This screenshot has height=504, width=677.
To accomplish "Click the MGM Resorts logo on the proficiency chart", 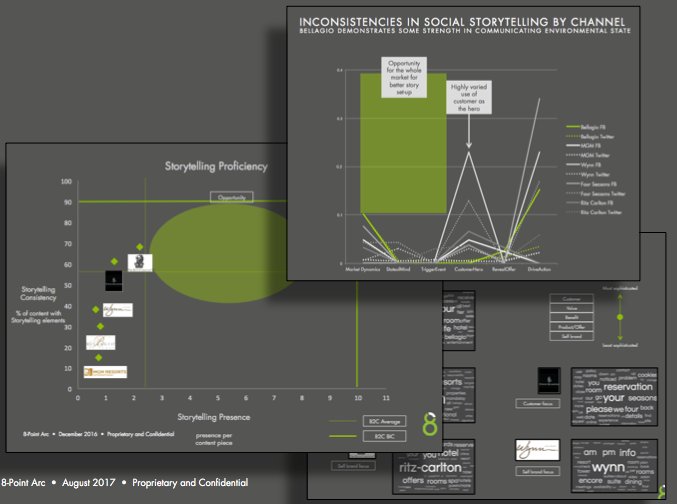I will (105, 372).
